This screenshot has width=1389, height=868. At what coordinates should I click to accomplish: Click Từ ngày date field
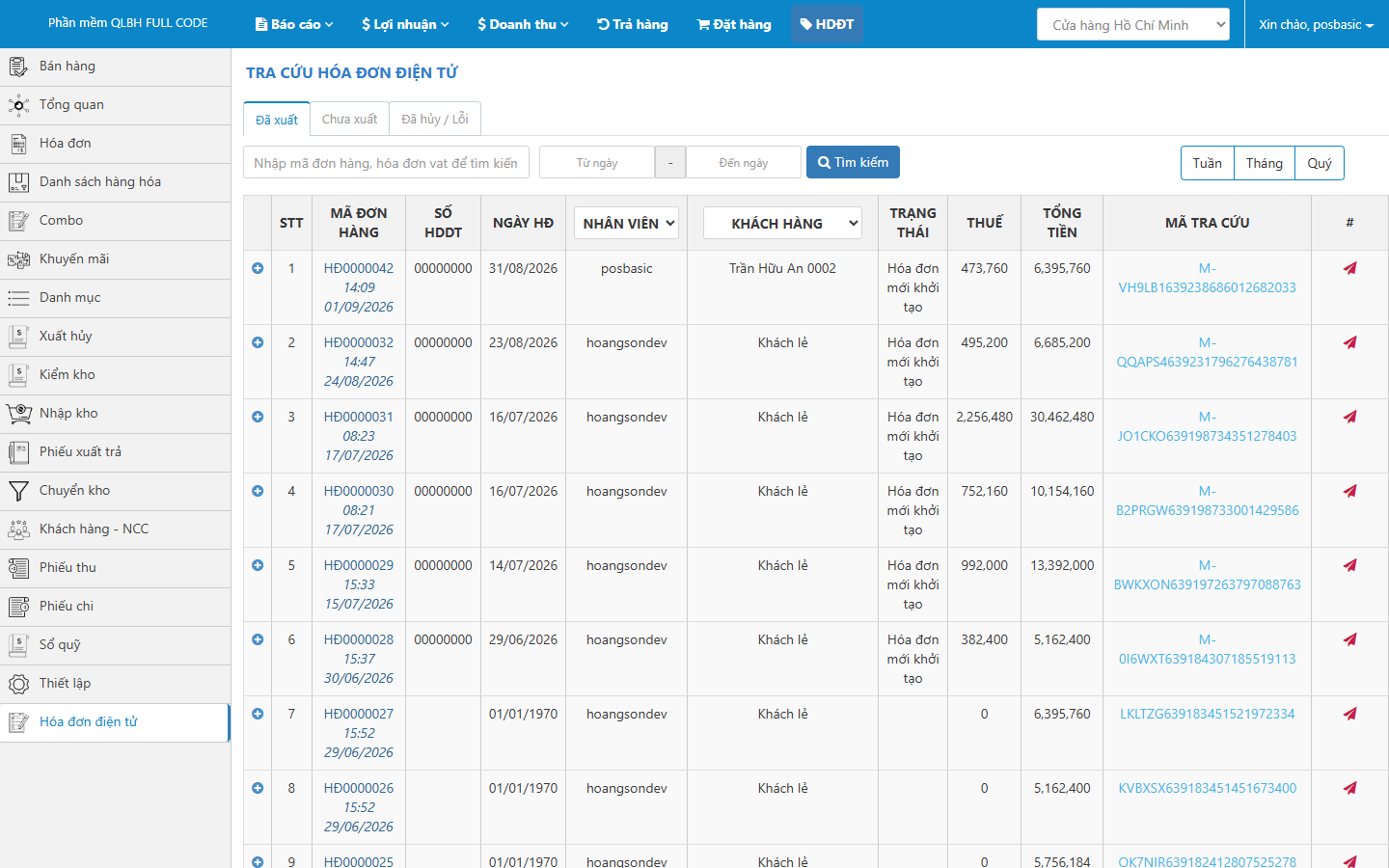(597, 162)
